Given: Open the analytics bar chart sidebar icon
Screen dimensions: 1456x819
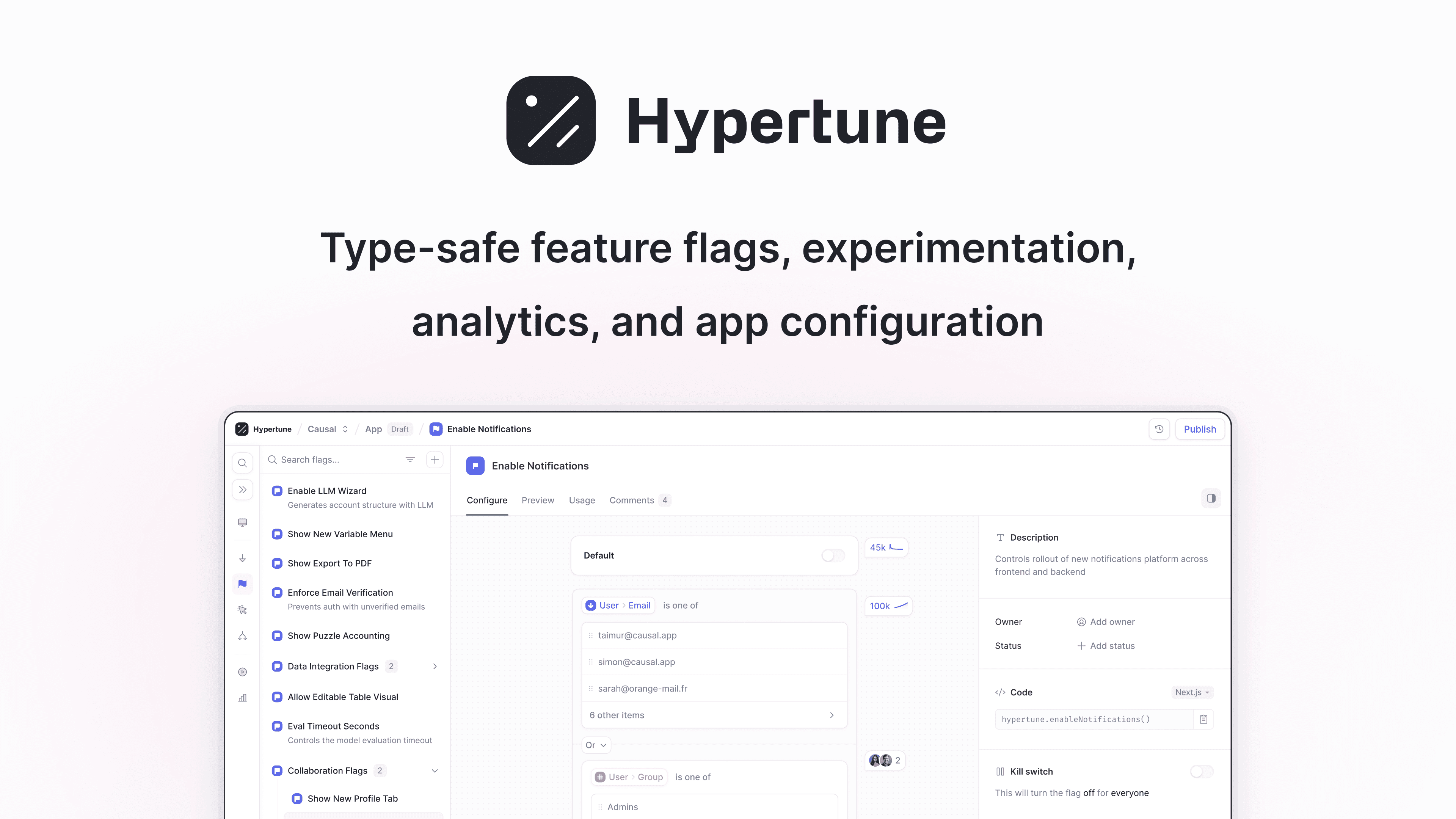Looking at the screenshot, I should [x=243, y=698].
